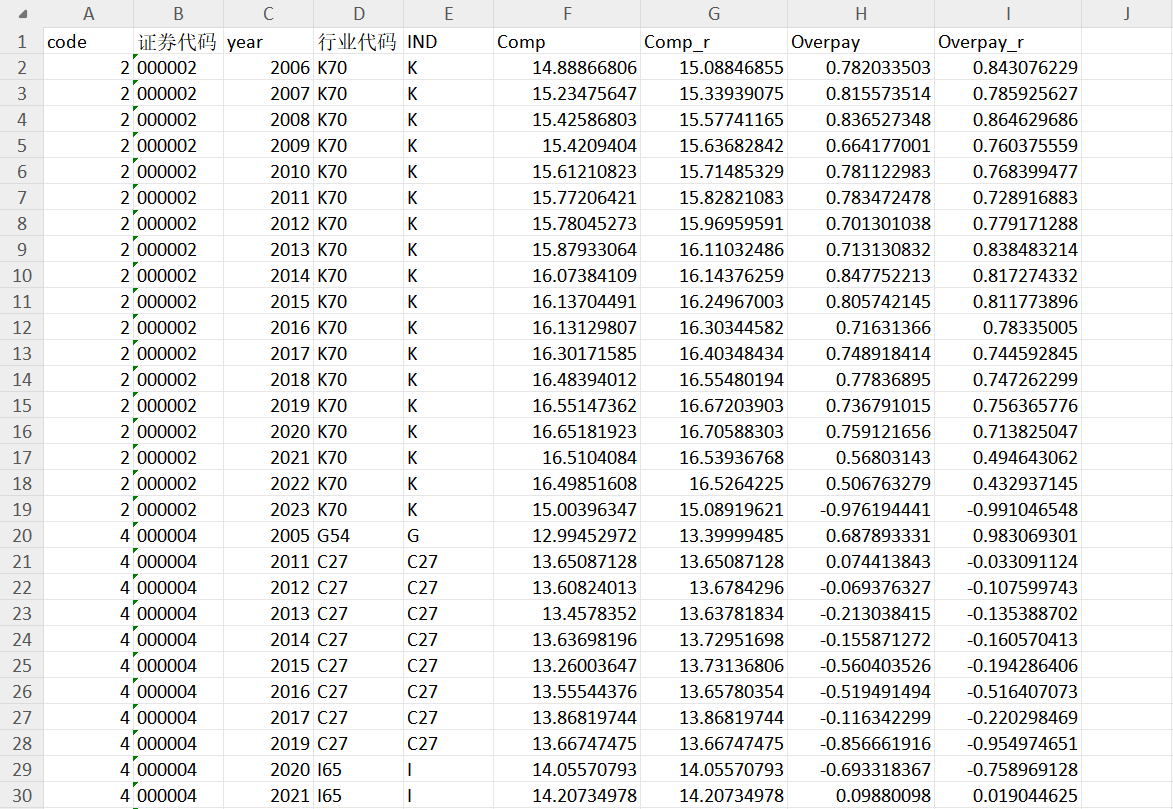1173x809 pixels.
Task: Click the 'Overpay' header cell
Action: coord(861,42)
